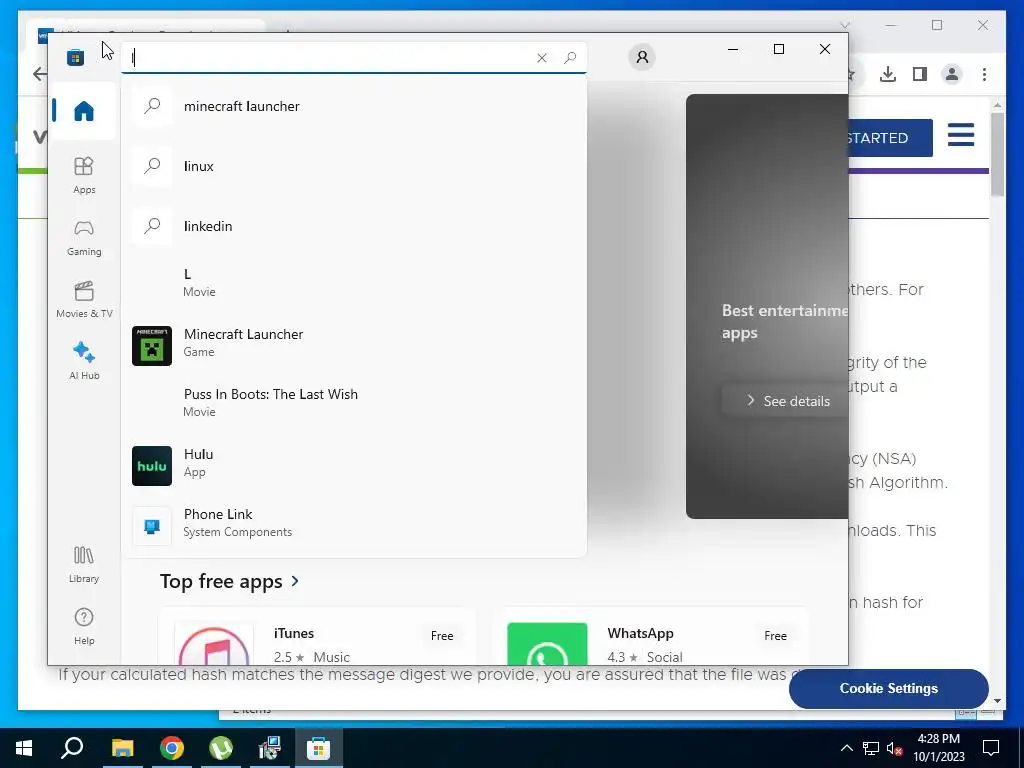Open the Gaming section in sidebar
1024x768 pixels.
(x=84, y=237)
